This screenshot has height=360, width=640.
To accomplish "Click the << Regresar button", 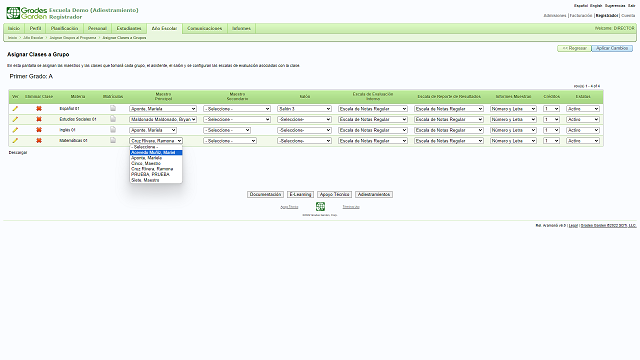I will [574, 48].
